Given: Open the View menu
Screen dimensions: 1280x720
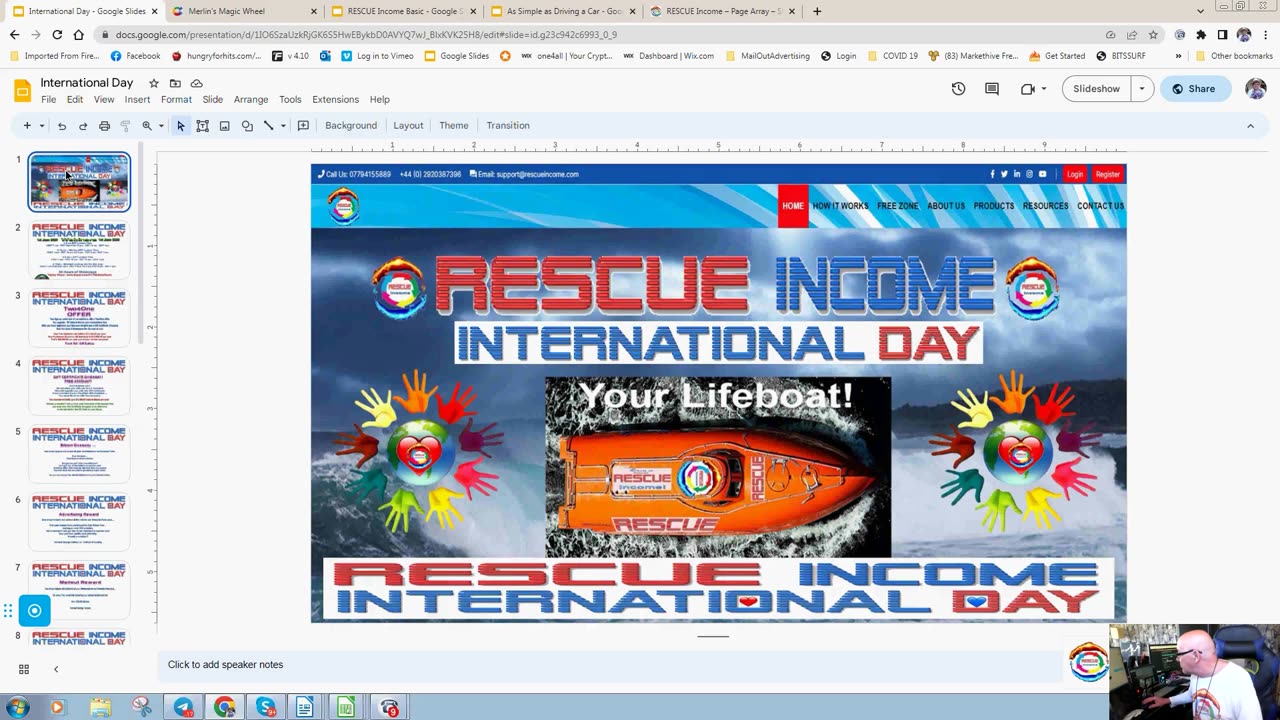Looking at the screenshot, I should [x=104, y=100].
